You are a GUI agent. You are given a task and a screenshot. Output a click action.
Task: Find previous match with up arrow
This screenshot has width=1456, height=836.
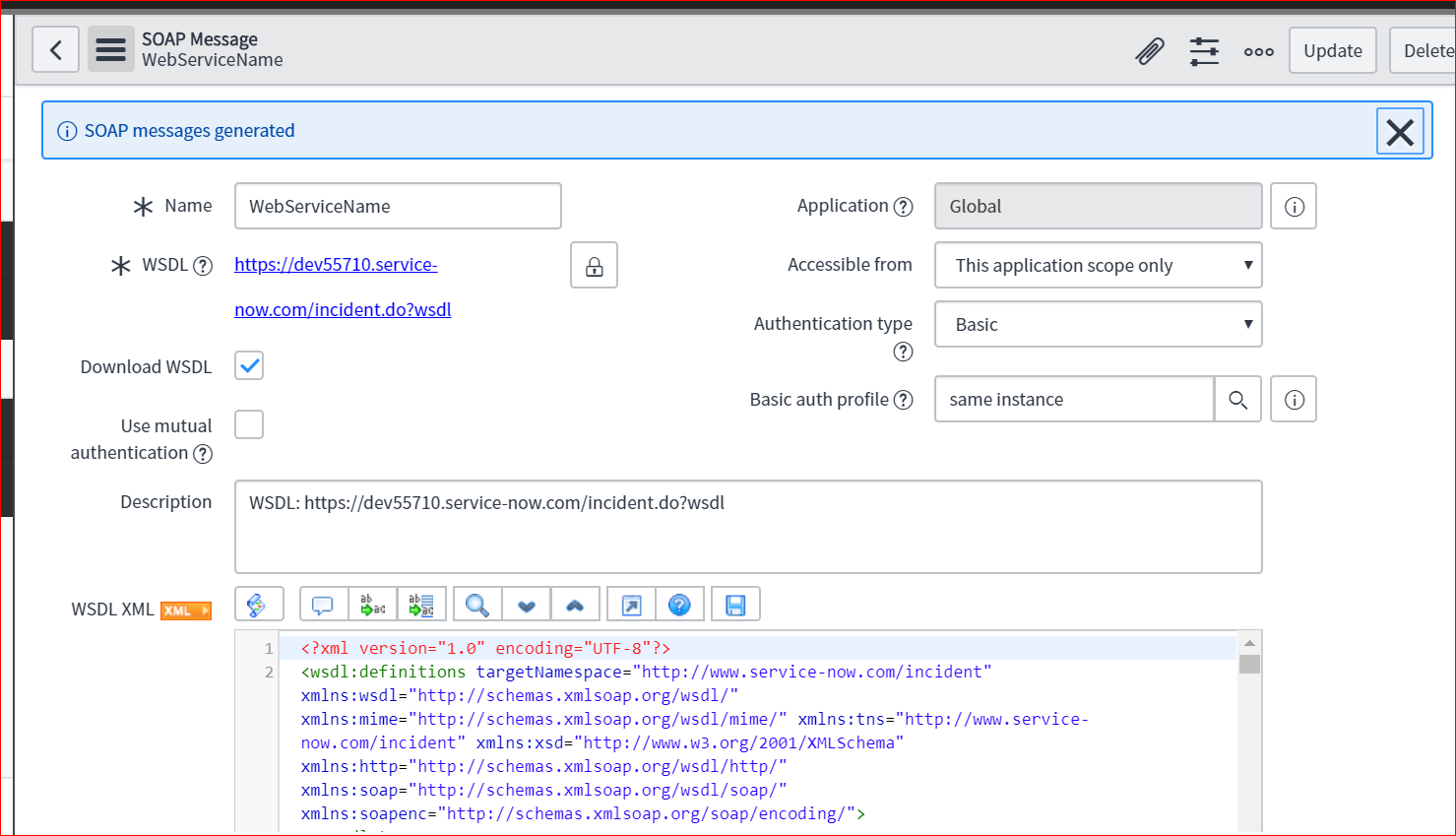pos(576,605)
